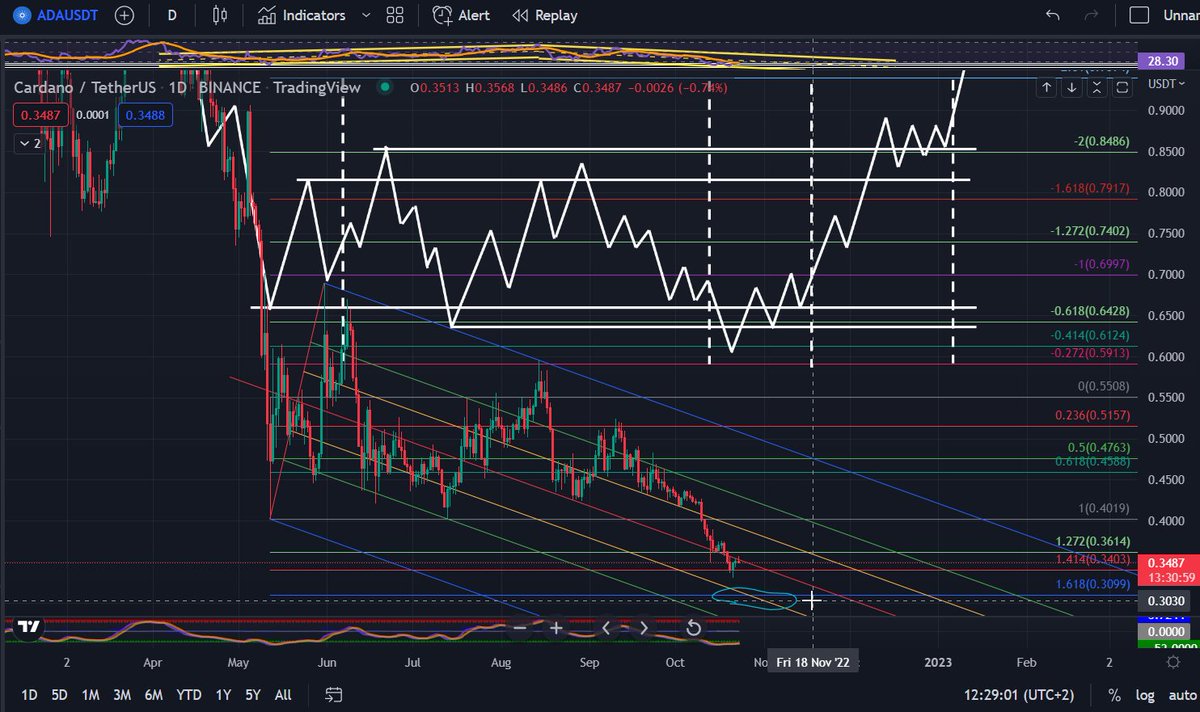This screenshot has height=712, width=1200.
Task: Open the ADAUSDT symbol search
Action: click(x=55, y=15)
